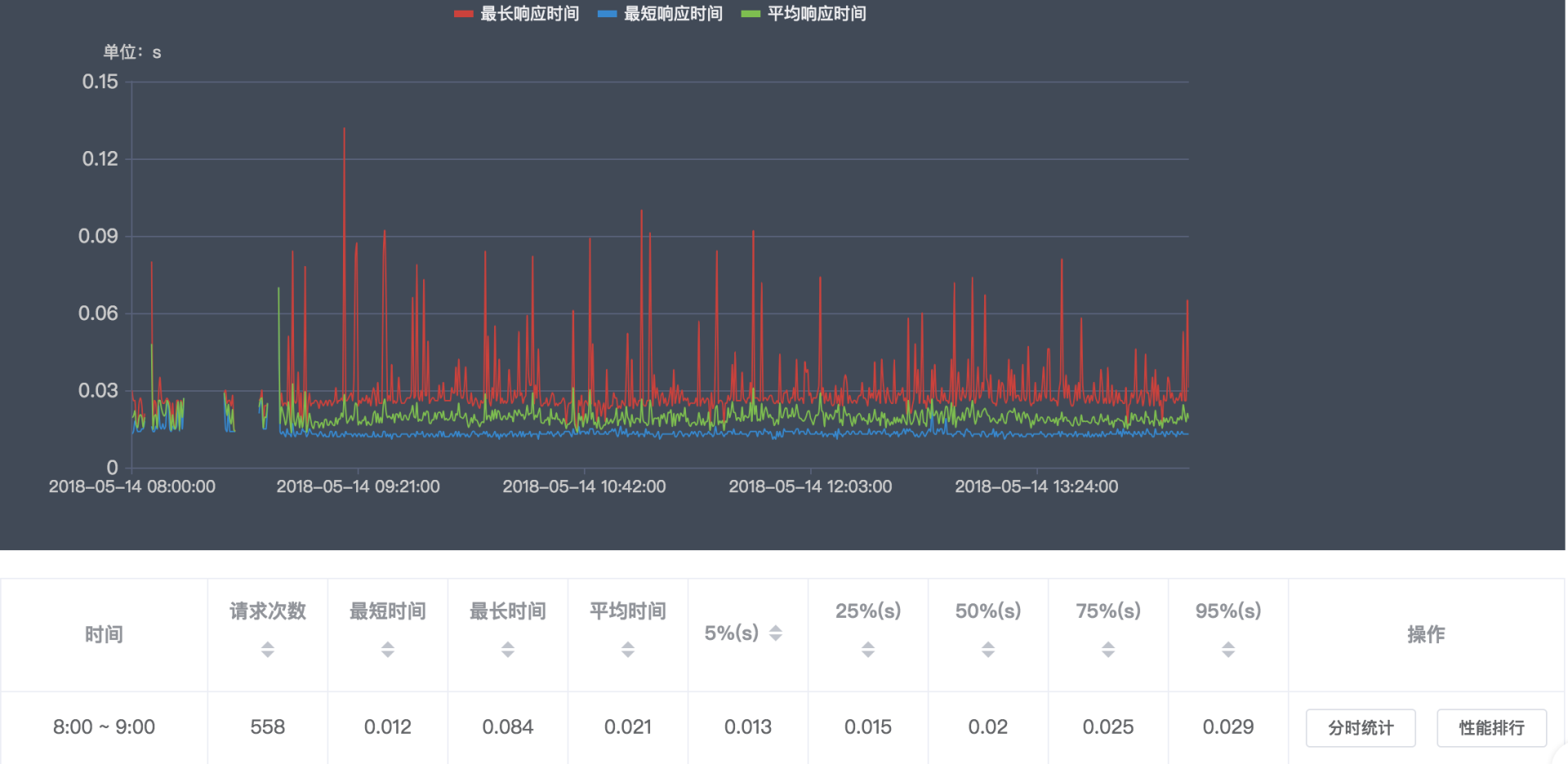Toggle 平均响应时间 series in legend
The width and height of the screenshot is (1568, 764).
click(817, 14)
